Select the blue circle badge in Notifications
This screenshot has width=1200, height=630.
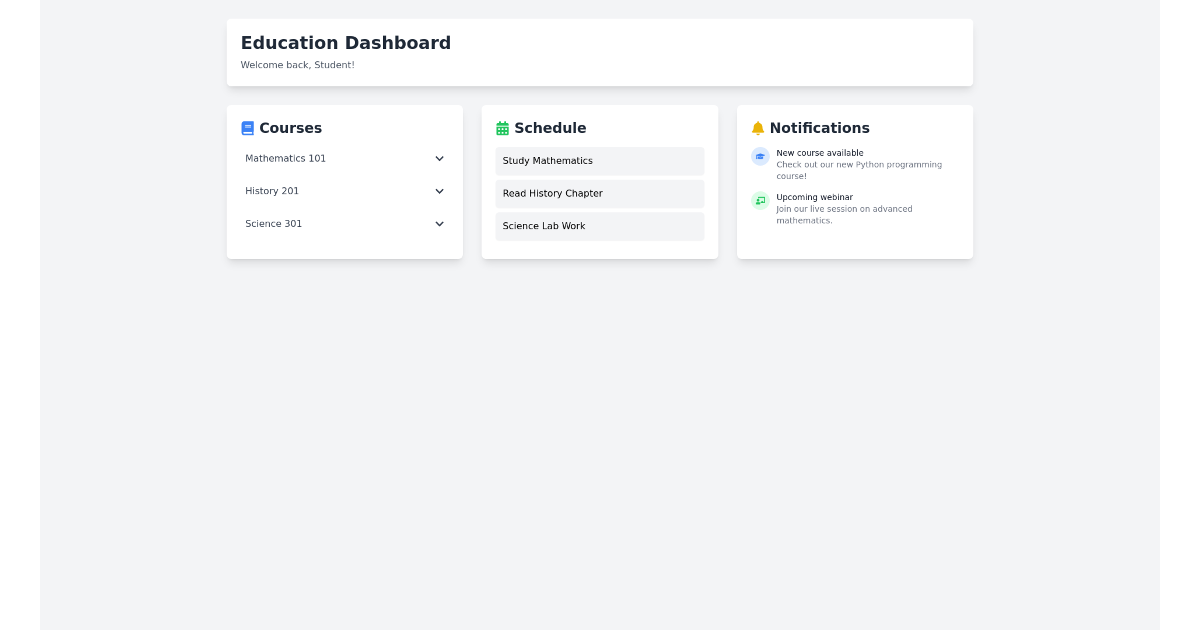point(759,156)
